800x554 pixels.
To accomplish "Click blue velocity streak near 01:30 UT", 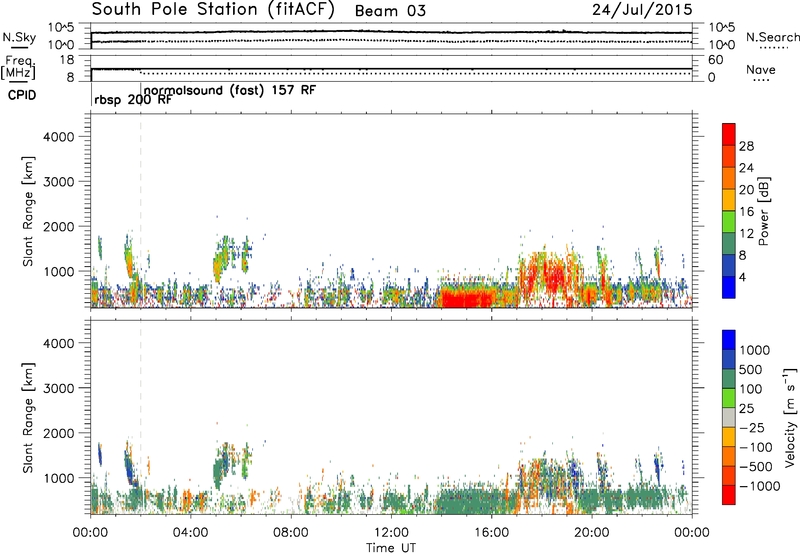I will 130,467.
